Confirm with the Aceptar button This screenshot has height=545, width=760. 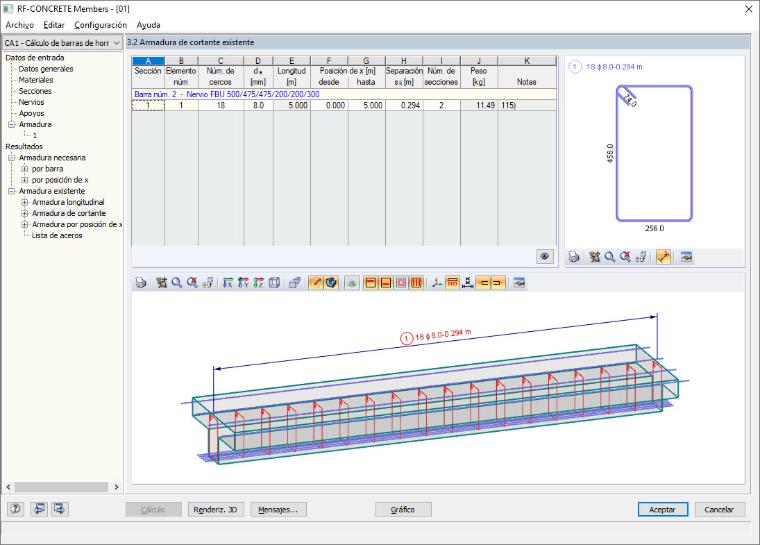click(x=663, y=510)
